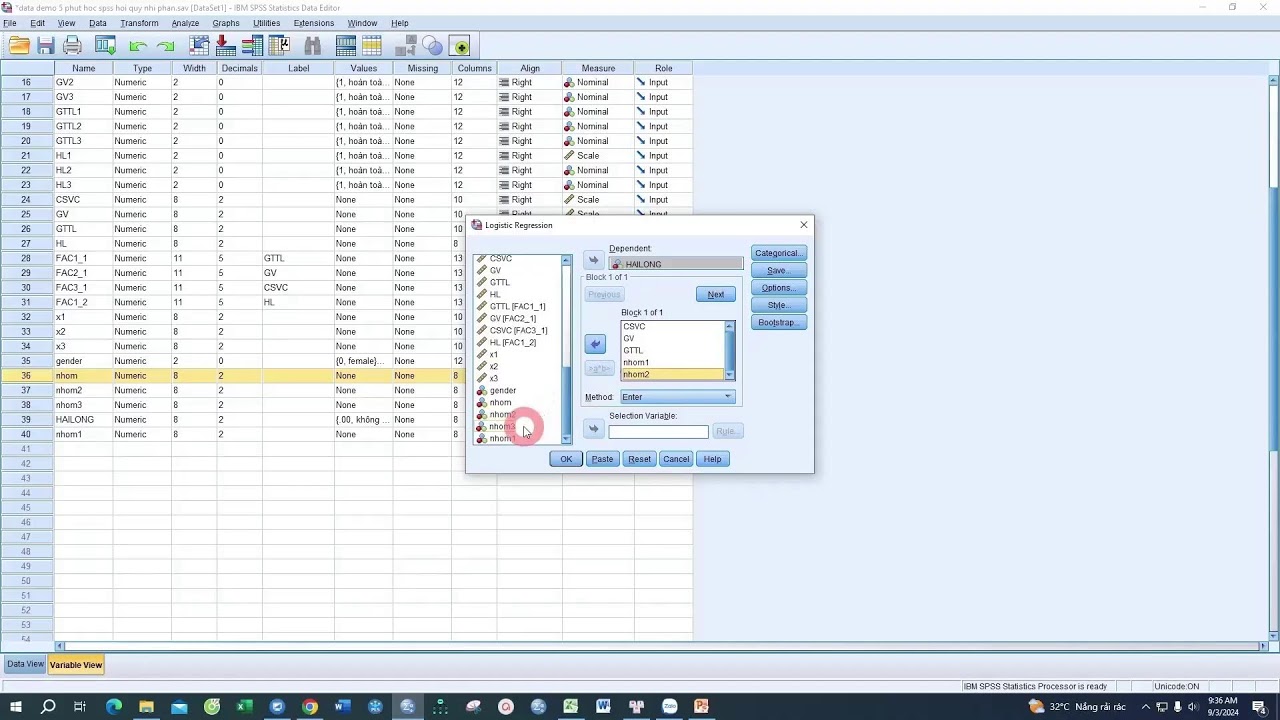Click the HAILONG variable name cell in row 39
This screenshot has height=720, width=1280.
pyautogui.click(x=83, y=420)
